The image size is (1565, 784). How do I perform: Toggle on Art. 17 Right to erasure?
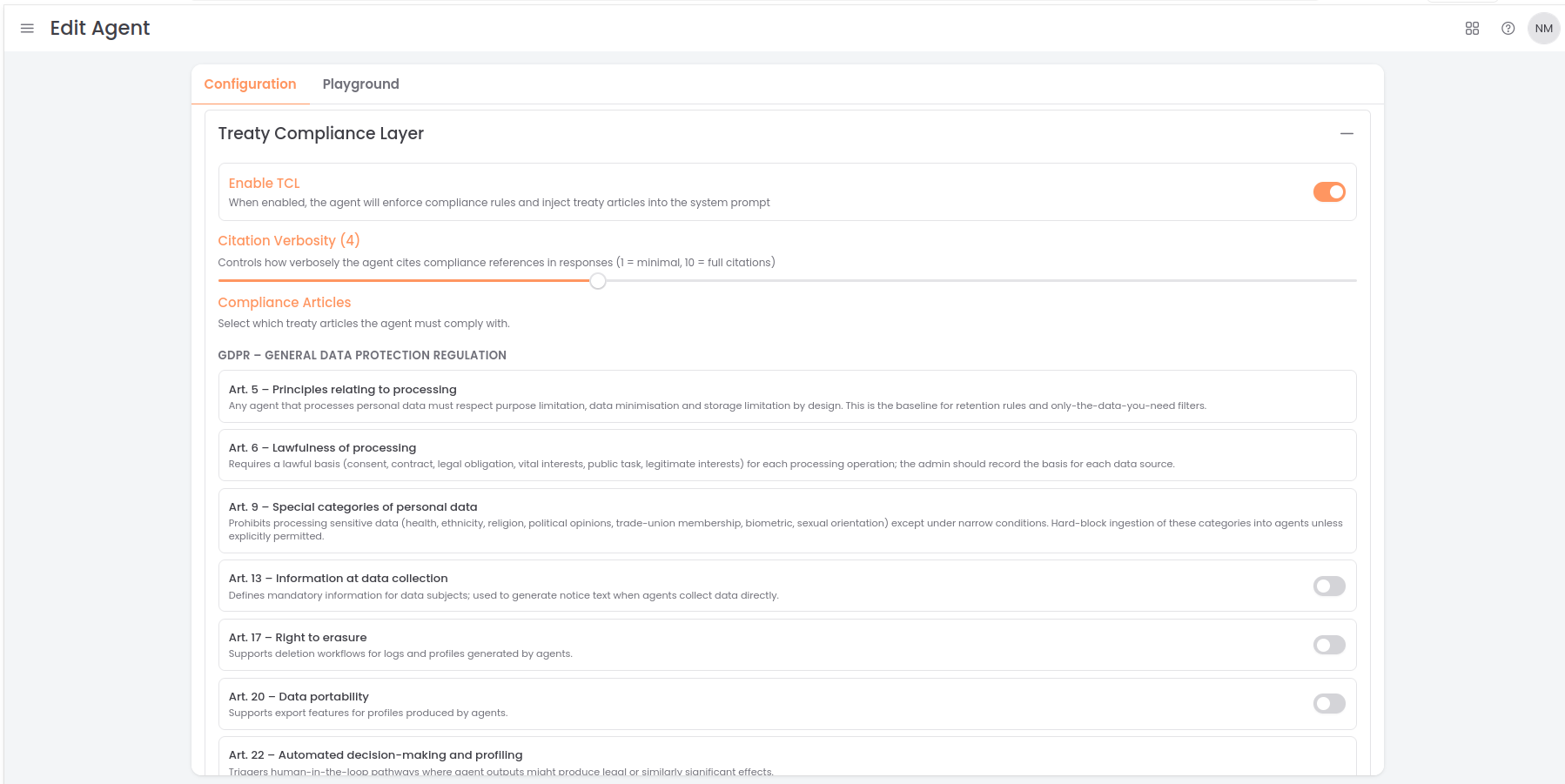pos(1328,645)
